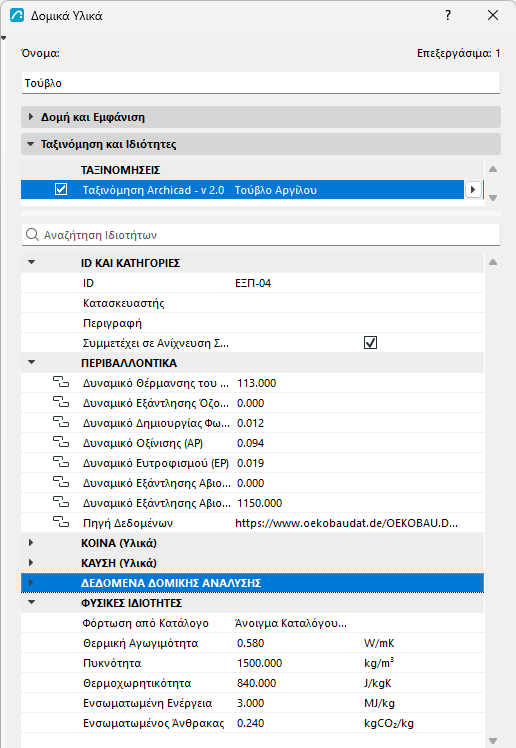Viewport: 516px width, 748px height.
Task: Open the Τούβλο Αργίλου classification arrow
Action: coord(473,189)
